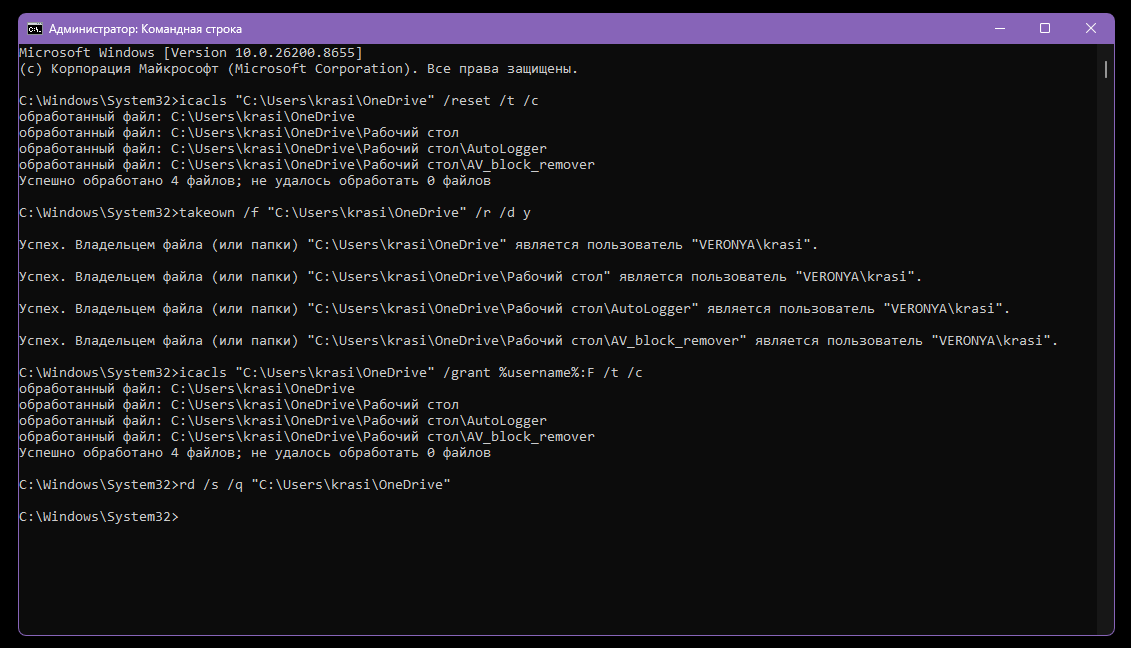Screen dimensions: 1131x648
Task: Click the Успех line mentioning AV_block_remover
Action: coord(538,341)
